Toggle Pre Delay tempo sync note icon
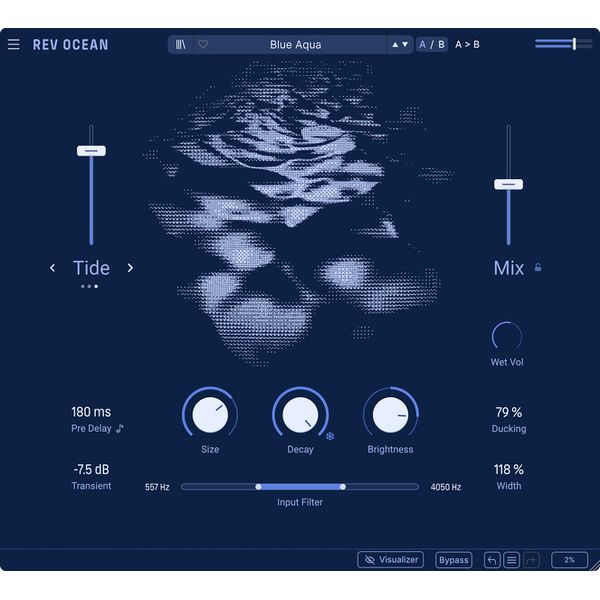The height and width of the screenshot is (600, 600). 120,428
